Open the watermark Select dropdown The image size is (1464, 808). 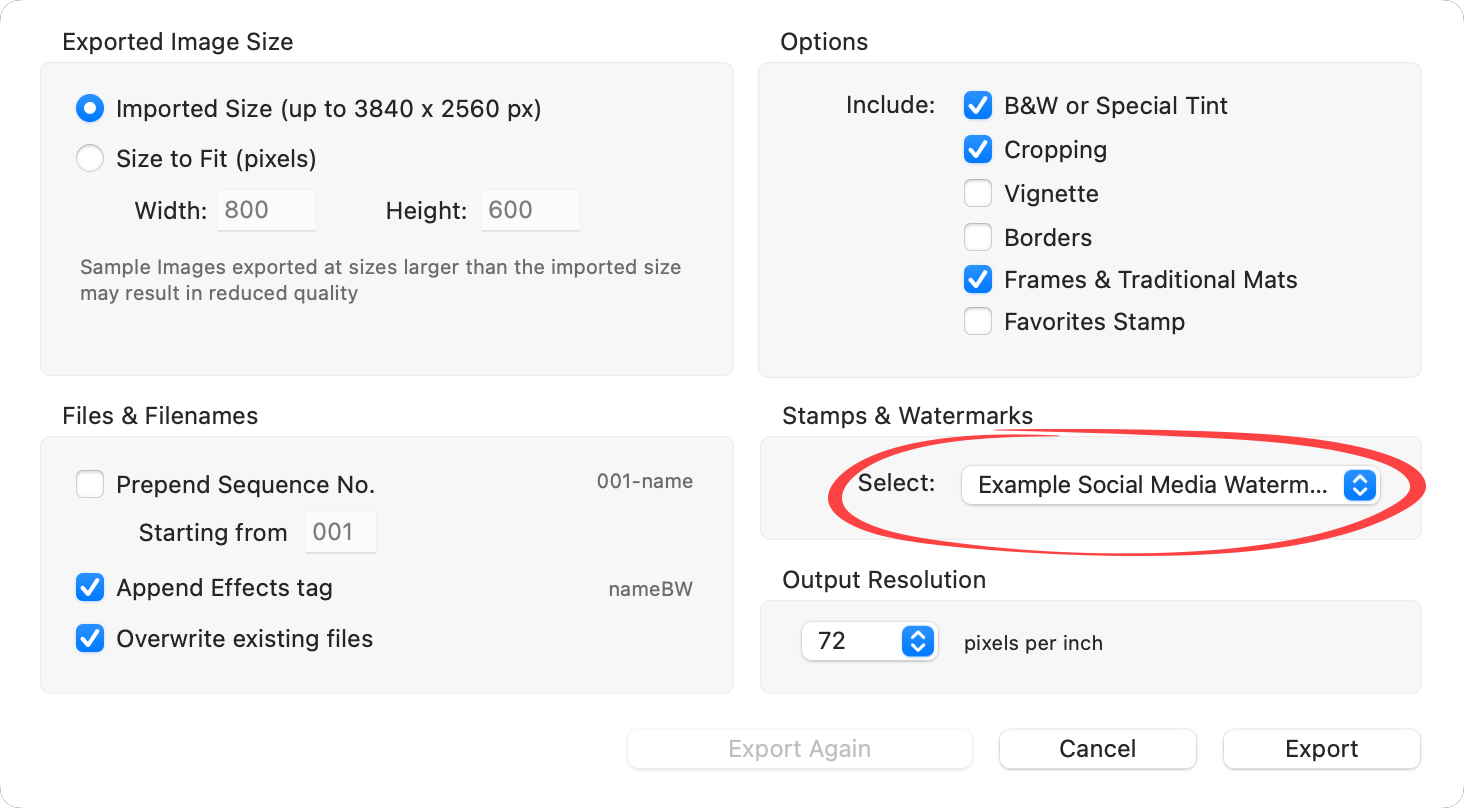1152,485
